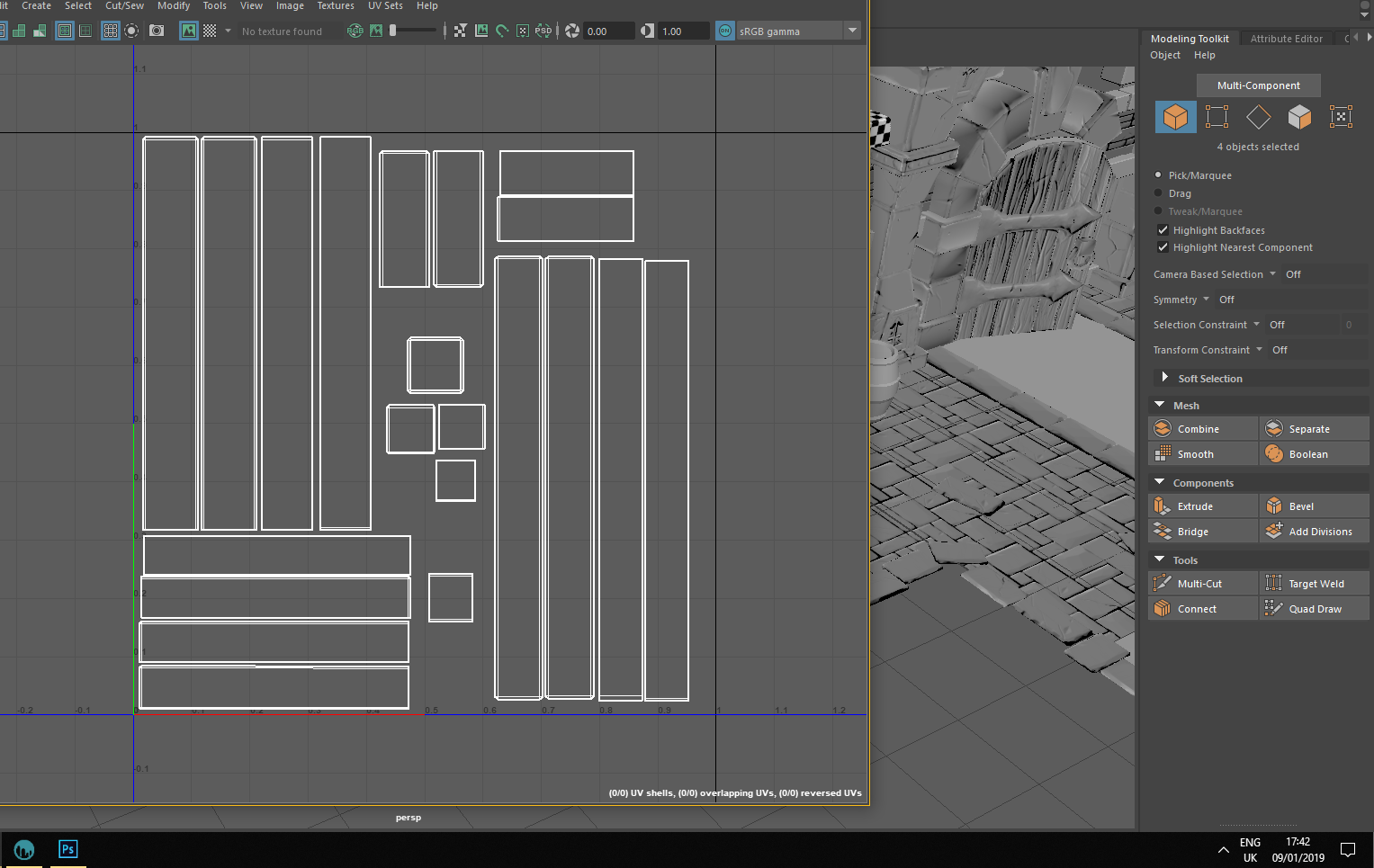Click the Bridge button
The height and width of the screenshot is (868, 1374).
pyautogui.click(x=1203, y=532)
